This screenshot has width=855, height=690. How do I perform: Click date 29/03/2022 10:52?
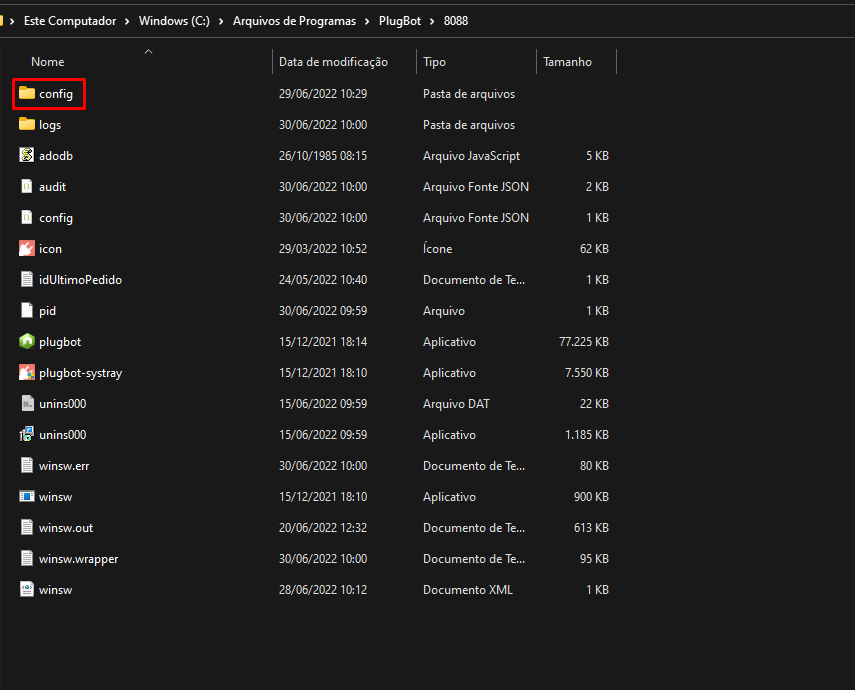tap(323, 249)
